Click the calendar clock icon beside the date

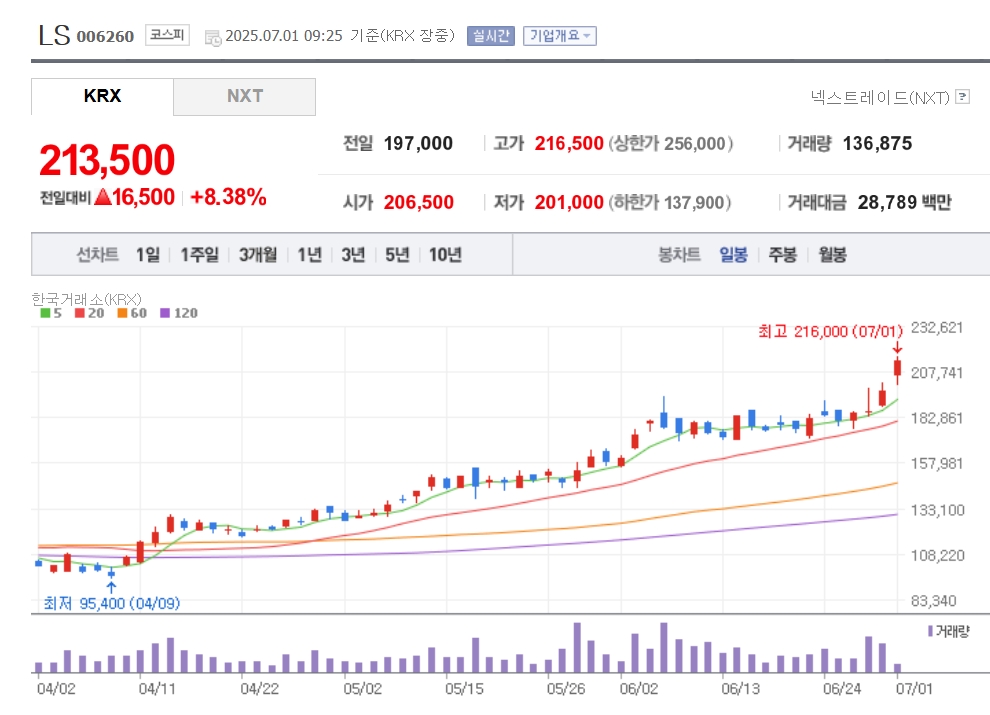pyautogui.click(x=213, y=38)
